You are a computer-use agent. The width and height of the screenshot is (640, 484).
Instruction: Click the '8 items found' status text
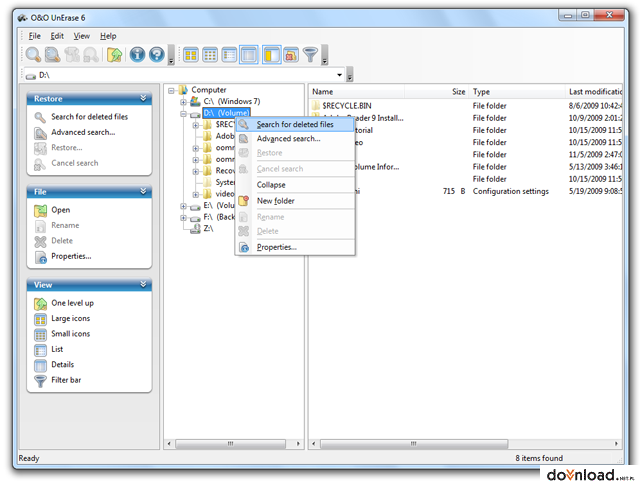[x=539, y=458]
